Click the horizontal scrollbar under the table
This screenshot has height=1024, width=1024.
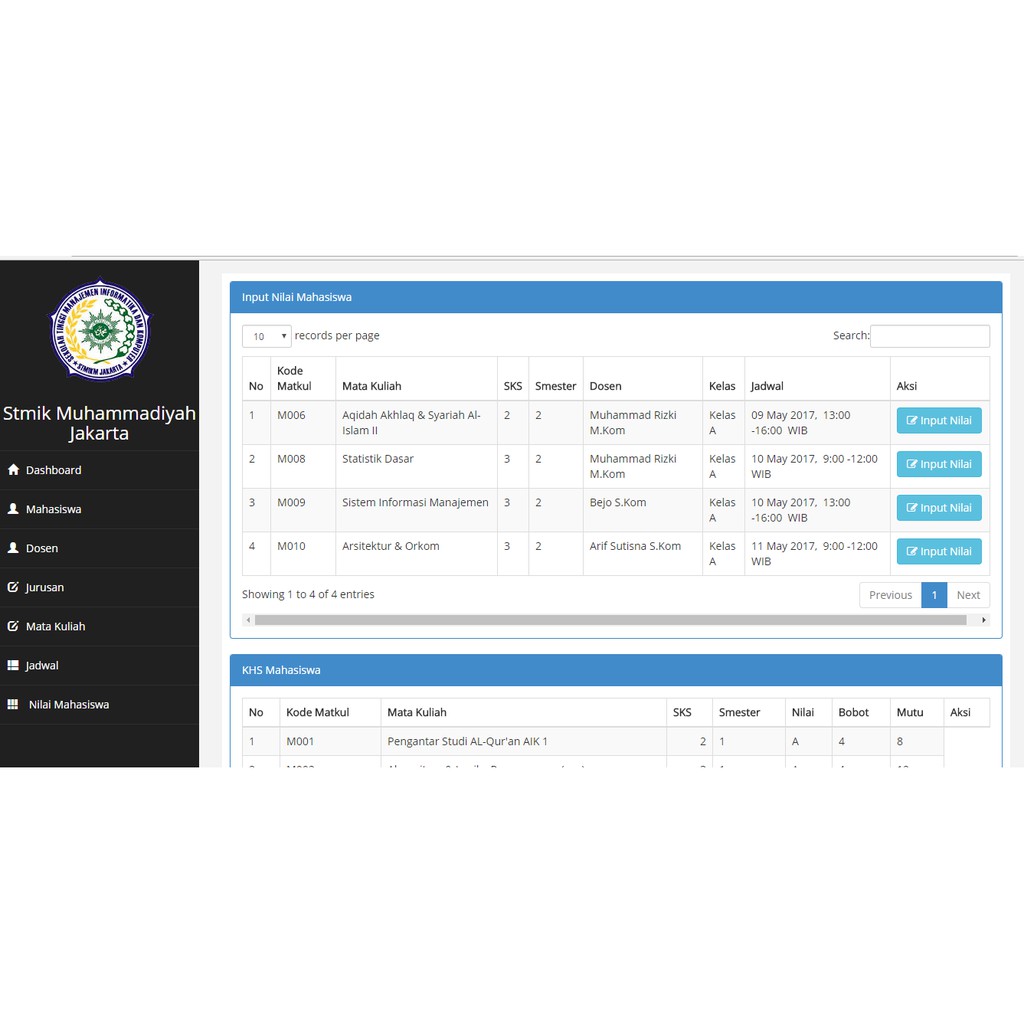[x=610, y=620]
